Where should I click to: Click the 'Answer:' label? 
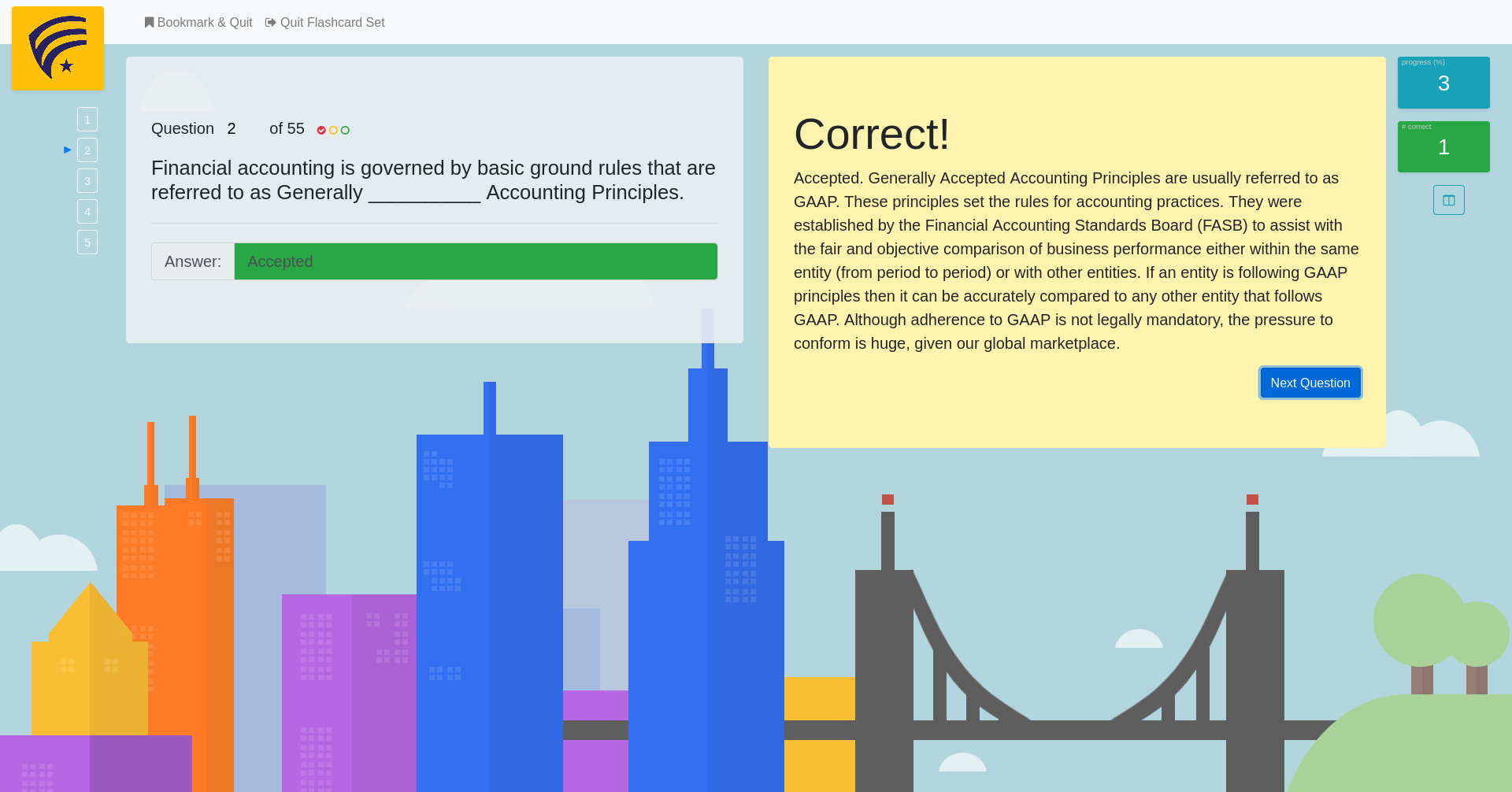click(x=193, y=261)
